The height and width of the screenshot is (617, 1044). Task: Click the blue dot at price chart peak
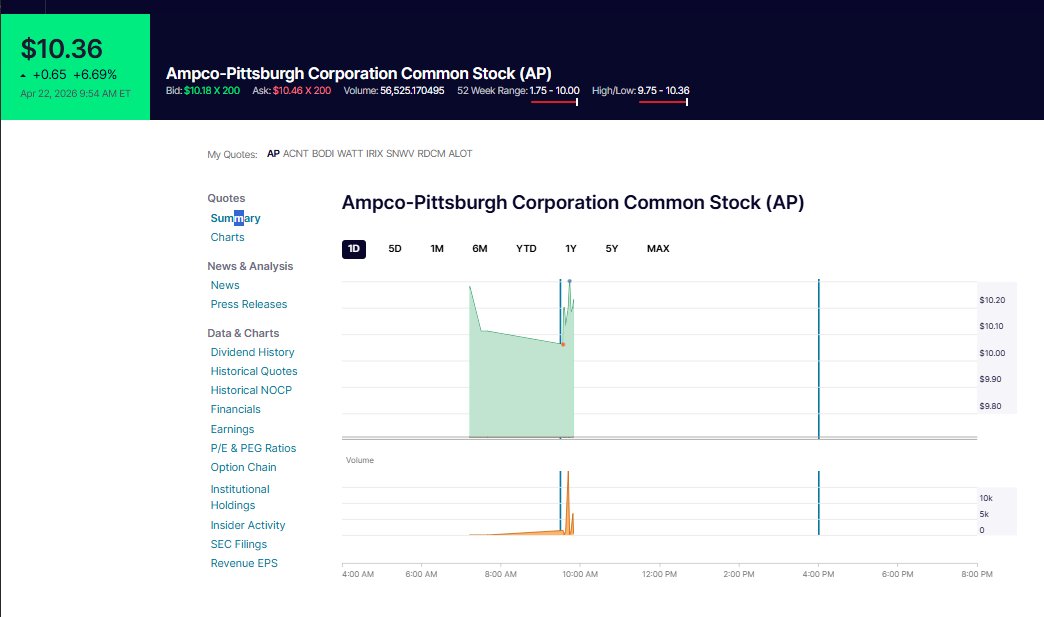[569, 282]
